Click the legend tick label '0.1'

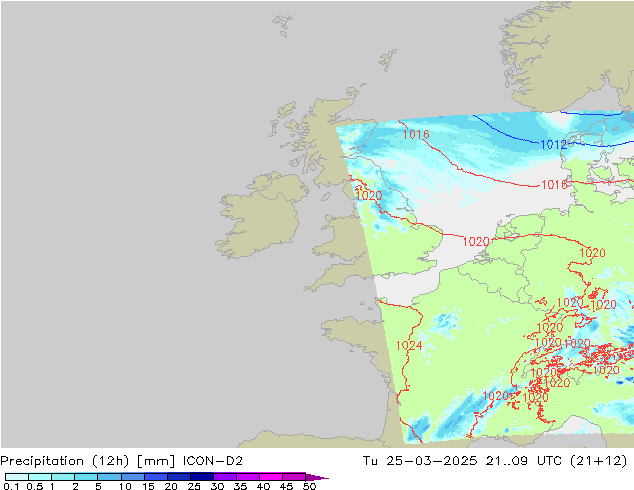point(11,486)
